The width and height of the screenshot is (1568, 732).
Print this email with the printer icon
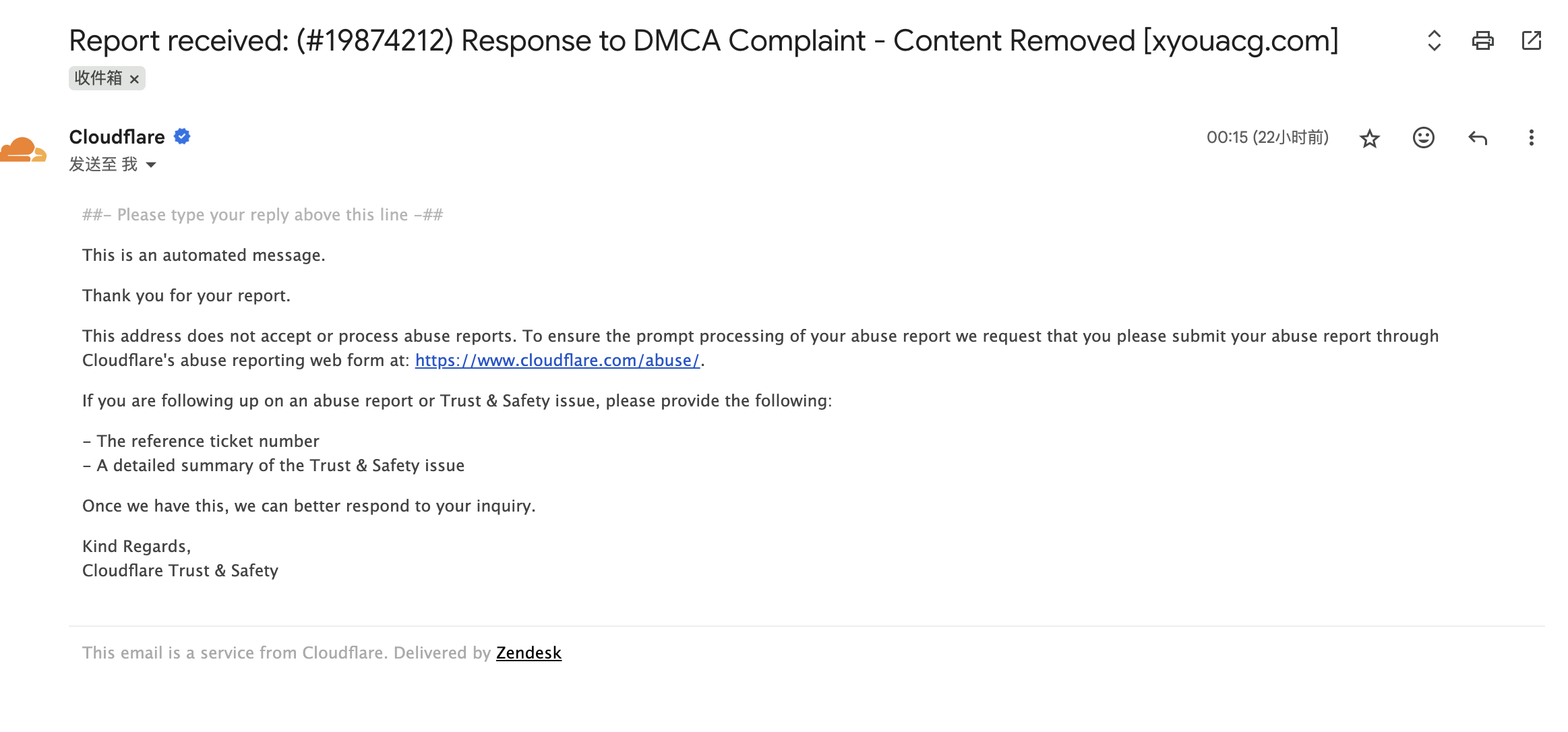click(1482, 41)
